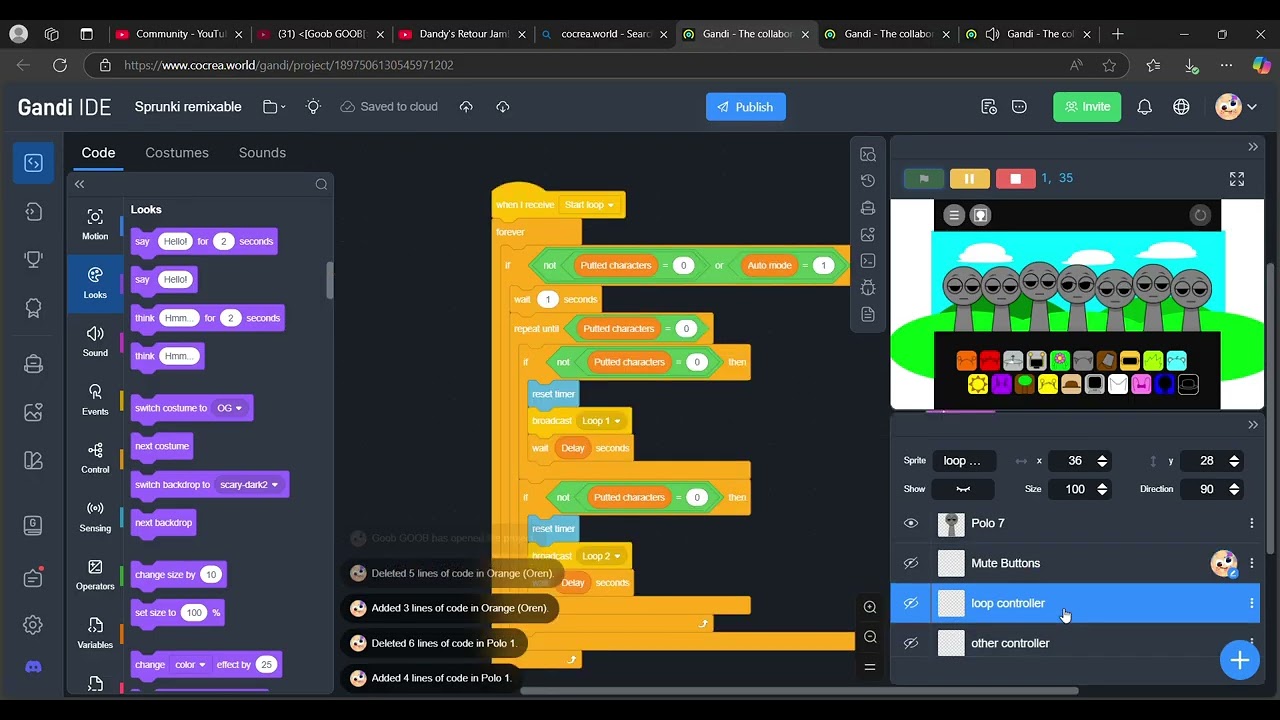The width and height of the screenshot is (1280, 720).
Task: Show the loop controller sprite via eye icon
Action: click(911, 603)
